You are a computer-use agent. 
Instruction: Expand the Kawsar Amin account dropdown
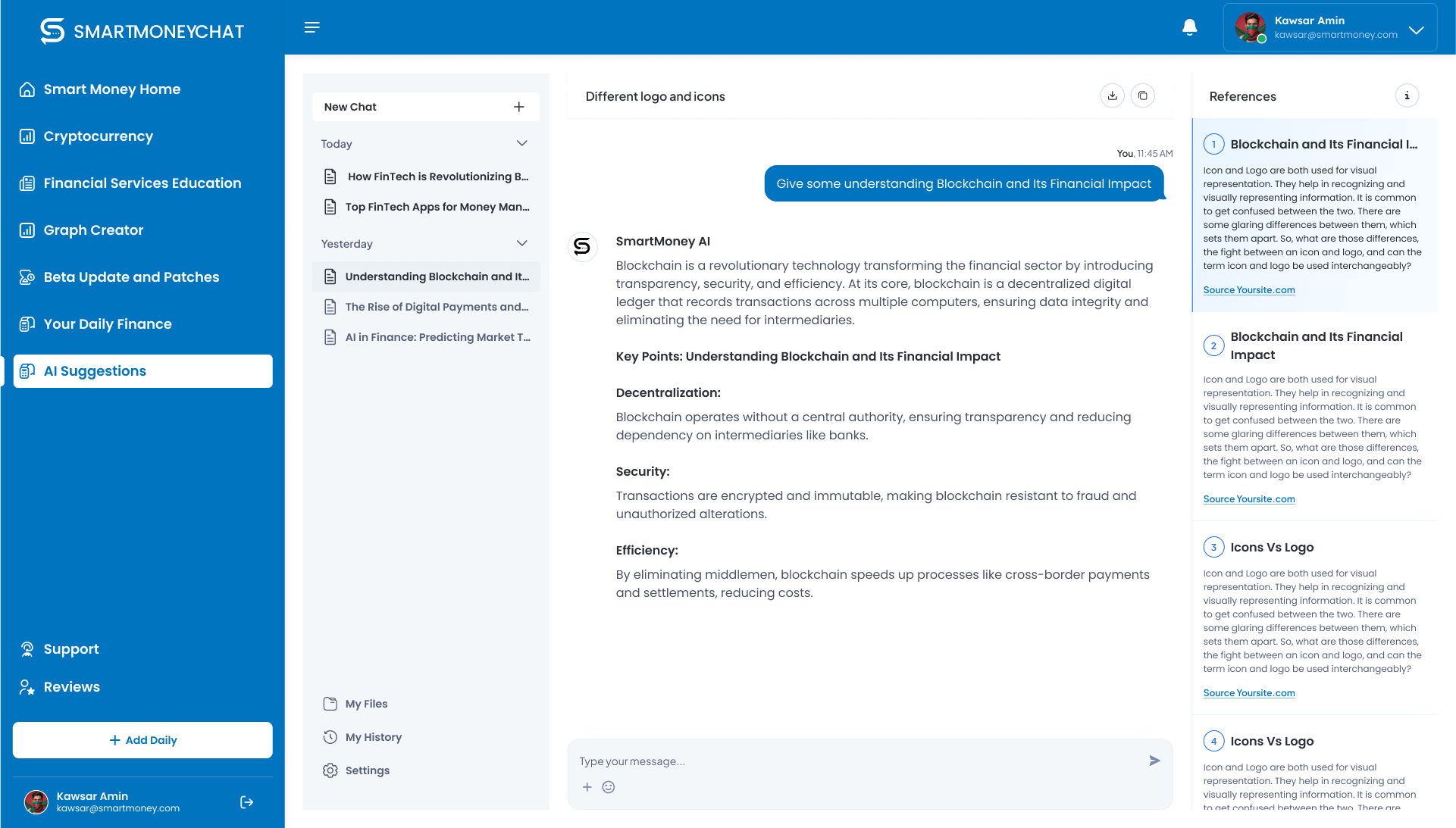pyautogui.click(x=1416, y=30)
